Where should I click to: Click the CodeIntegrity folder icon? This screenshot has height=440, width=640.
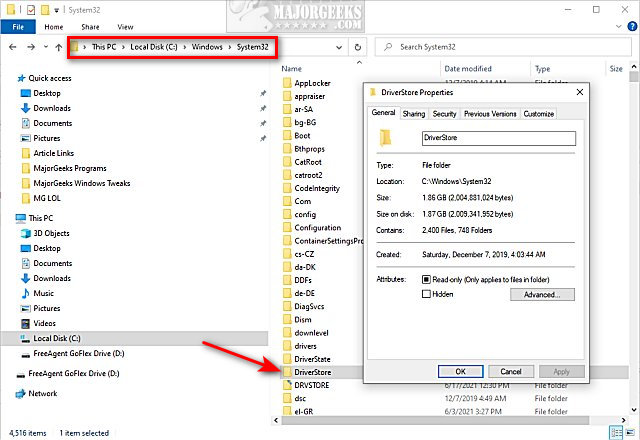tap(287, 188)
